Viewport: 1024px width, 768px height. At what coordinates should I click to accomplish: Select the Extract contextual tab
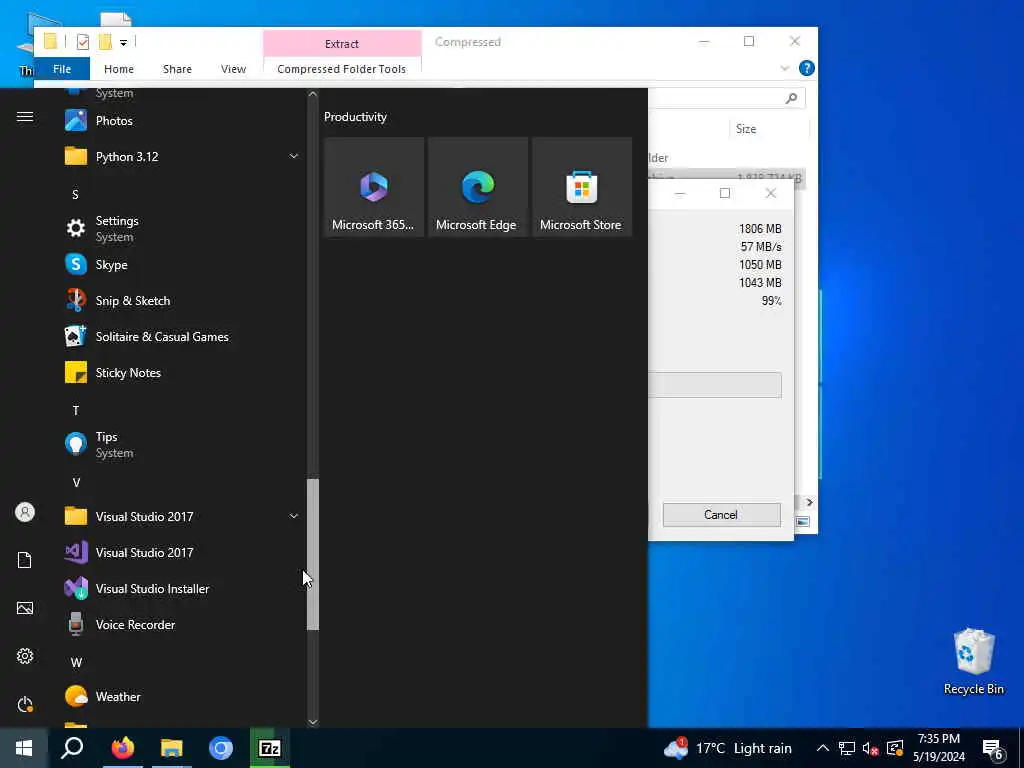(x=342, y=44)
